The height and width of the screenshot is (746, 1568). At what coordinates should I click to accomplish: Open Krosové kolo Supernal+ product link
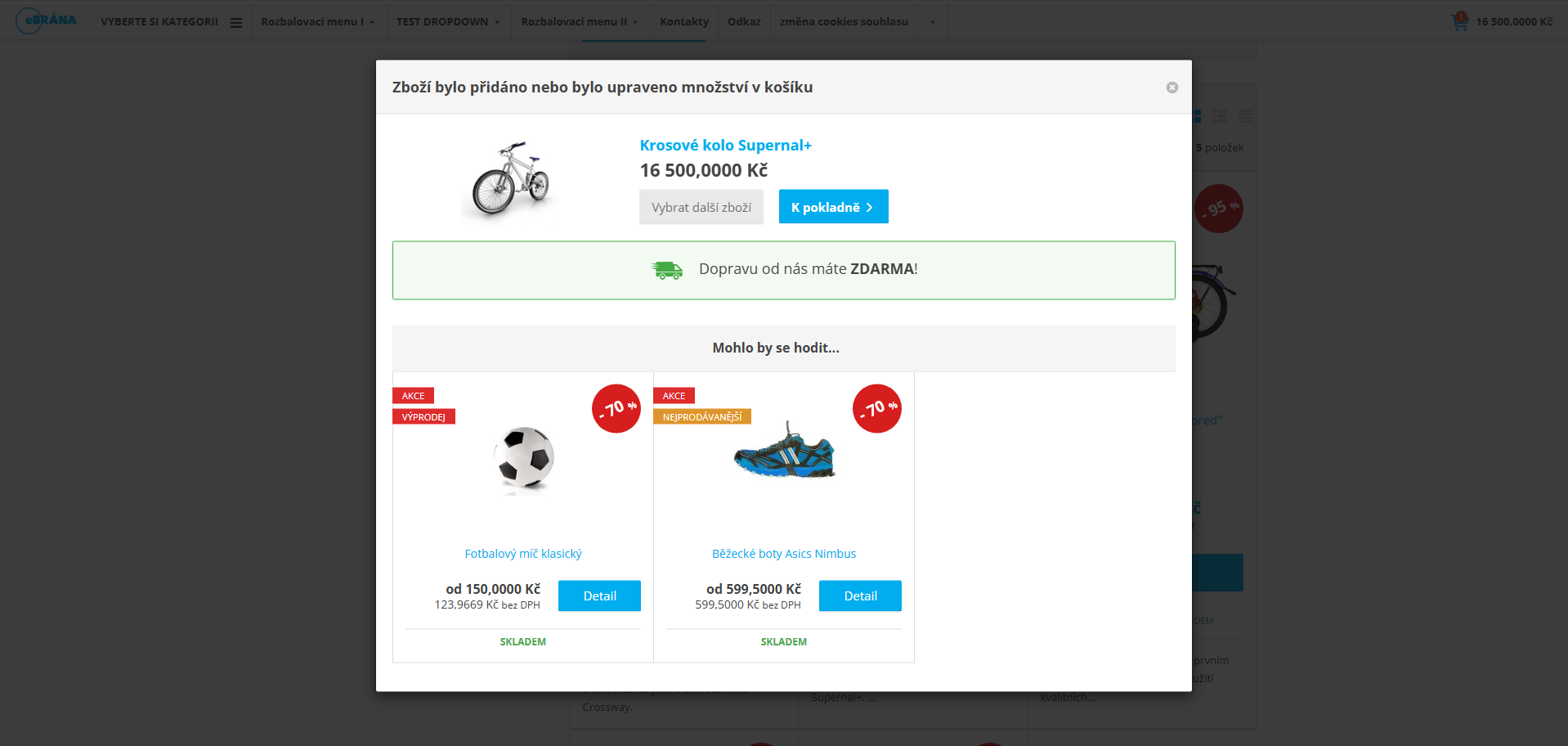point(725,146)
